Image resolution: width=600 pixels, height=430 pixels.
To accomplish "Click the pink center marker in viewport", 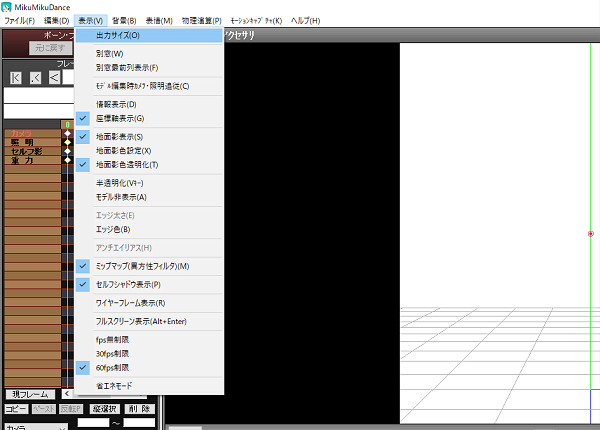I will [x=591, y=234].
